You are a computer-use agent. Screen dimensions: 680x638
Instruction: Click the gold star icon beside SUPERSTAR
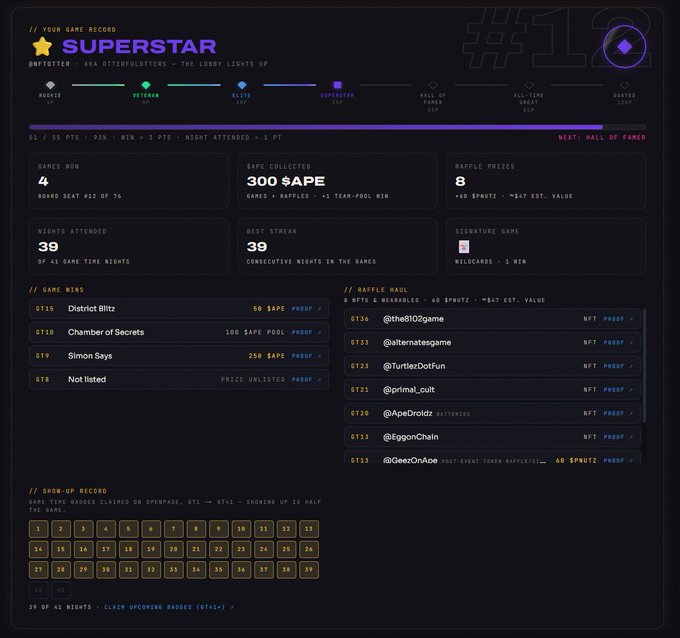42,46
